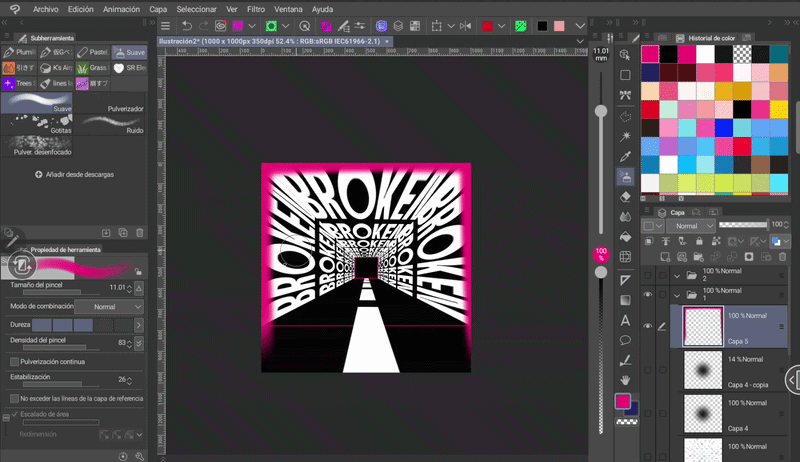Select the Balloon speech bubble tool
Screen dimensions: 800x462
(x=625, y=340)
